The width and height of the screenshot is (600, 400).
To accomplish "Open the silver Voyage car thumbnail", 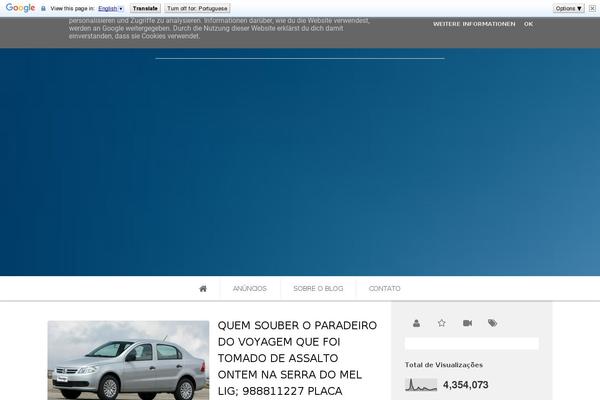I will [x=128, y=360].
